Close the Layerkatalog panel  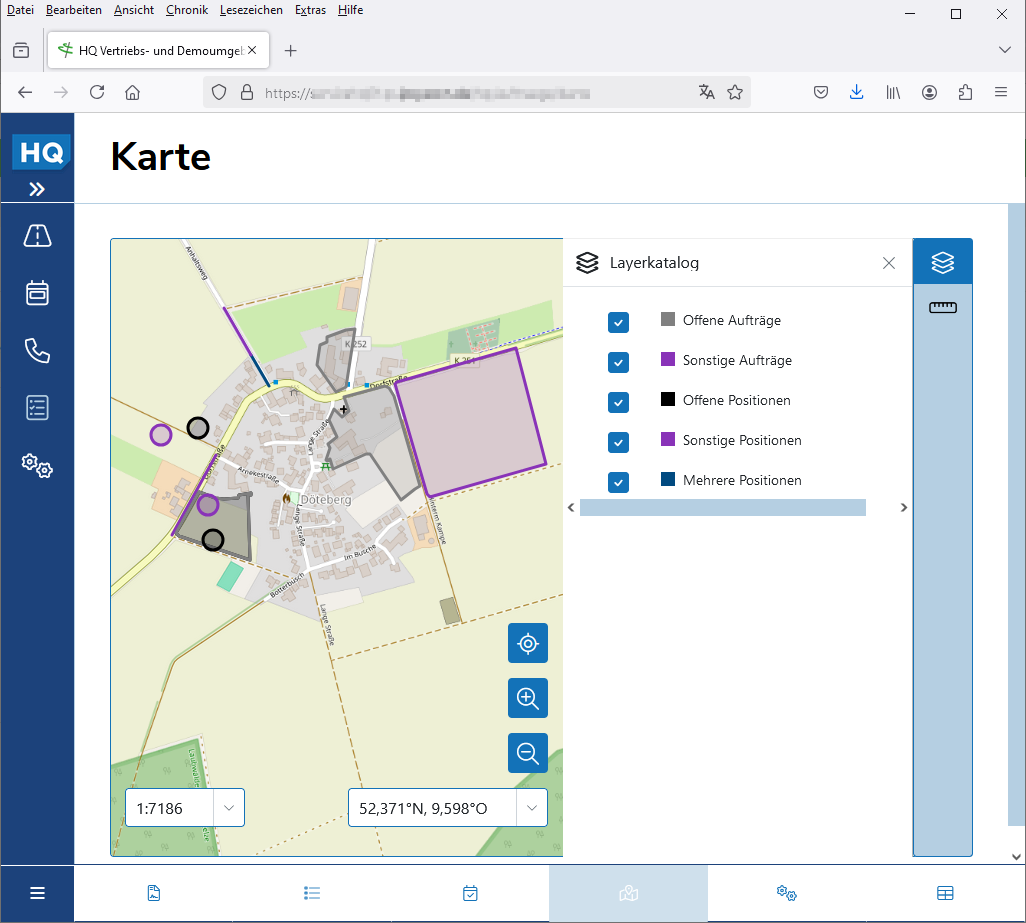point(889,263)
